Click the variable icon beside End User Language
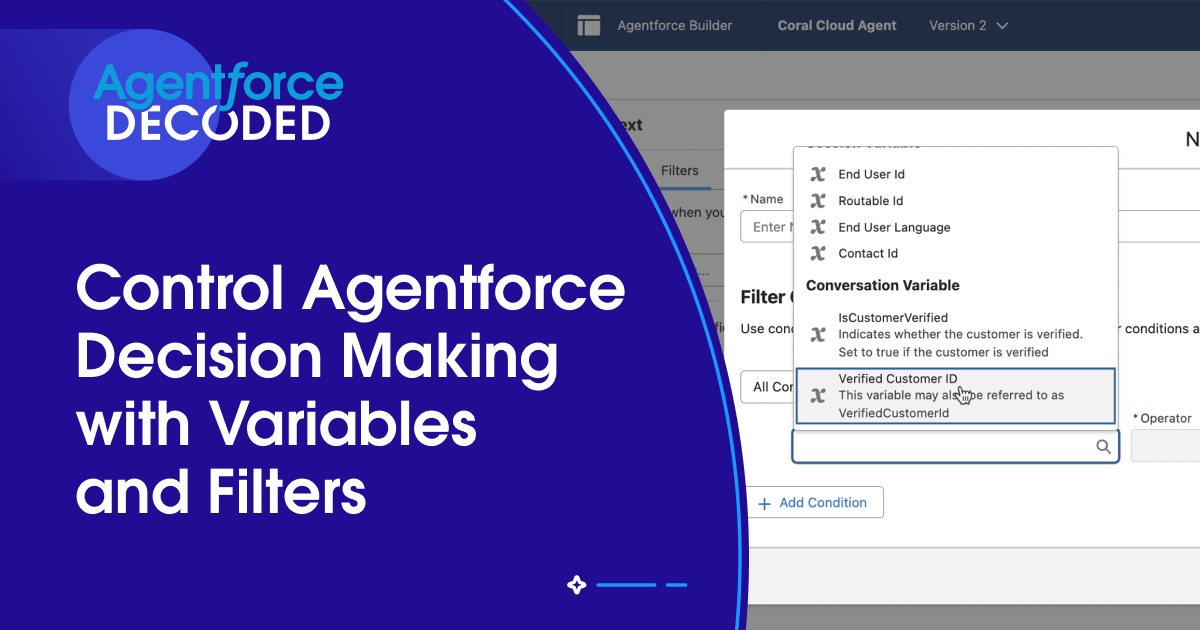The image size is (1200, 630). (817, 227)
